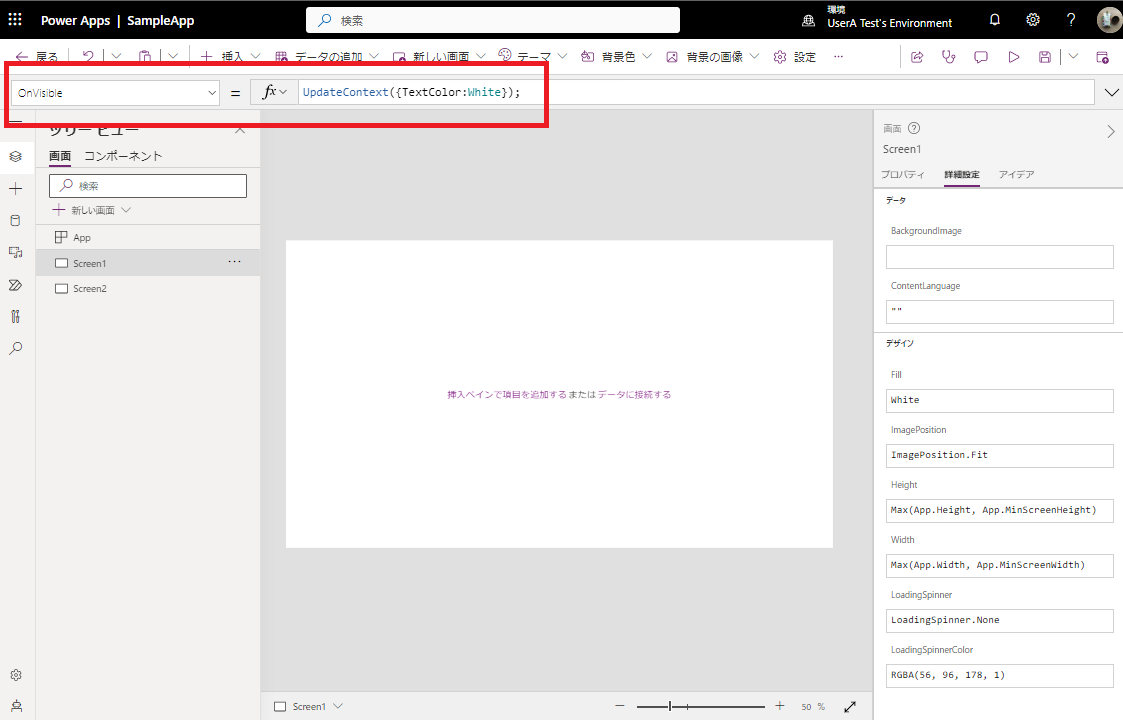Click the データに接続する link on canvas
Screen dimensions: 1123x720
(x=634, y=395)
